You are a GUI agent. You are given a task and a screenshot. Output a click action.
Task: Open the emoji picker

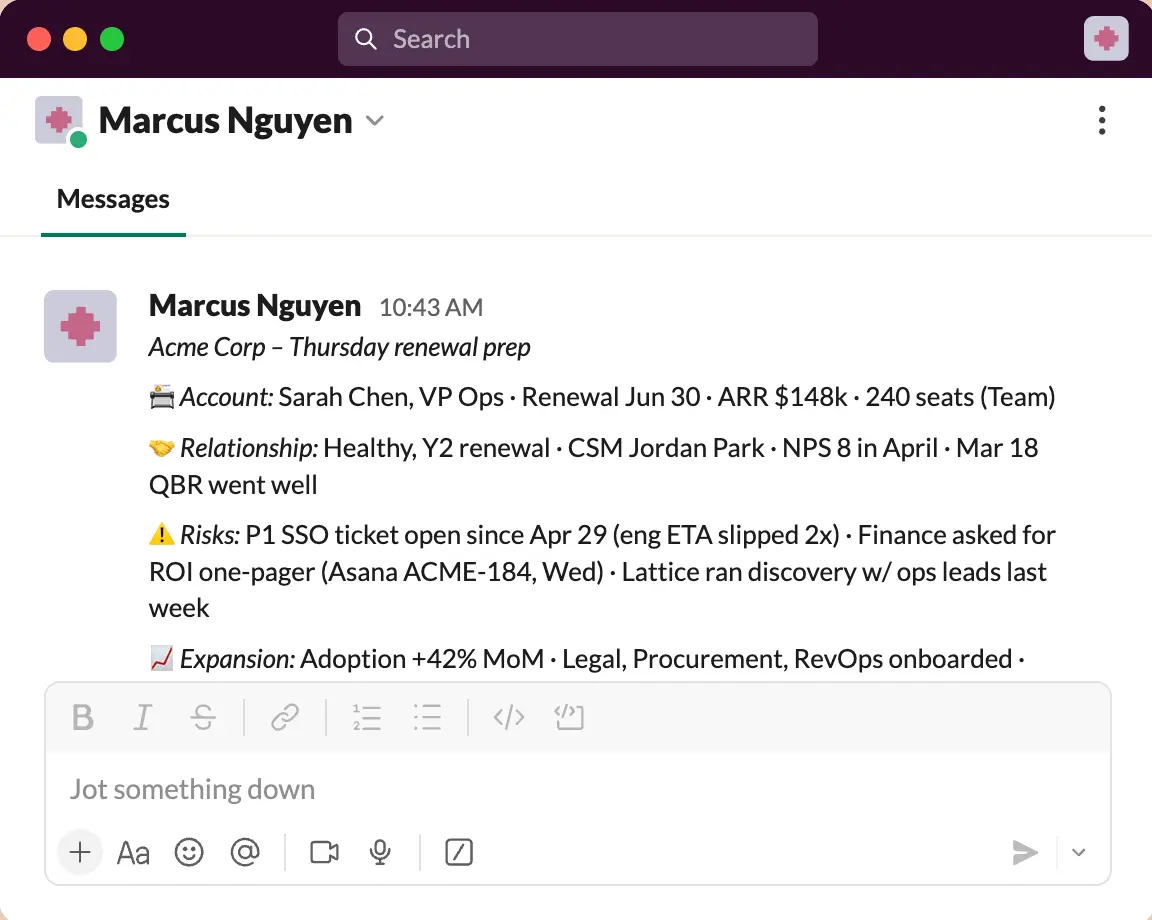click(x=189, y=852)
